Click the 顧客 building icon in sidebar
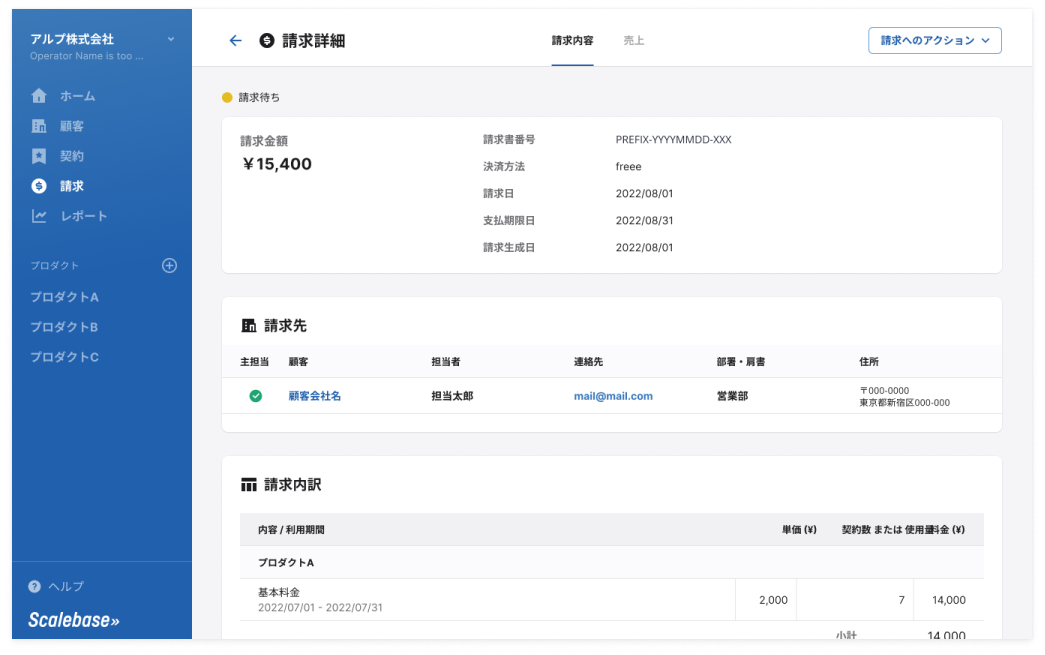The height and width of the screenshot is (655, 1045). pyautogui.click(x=39, y=126)
